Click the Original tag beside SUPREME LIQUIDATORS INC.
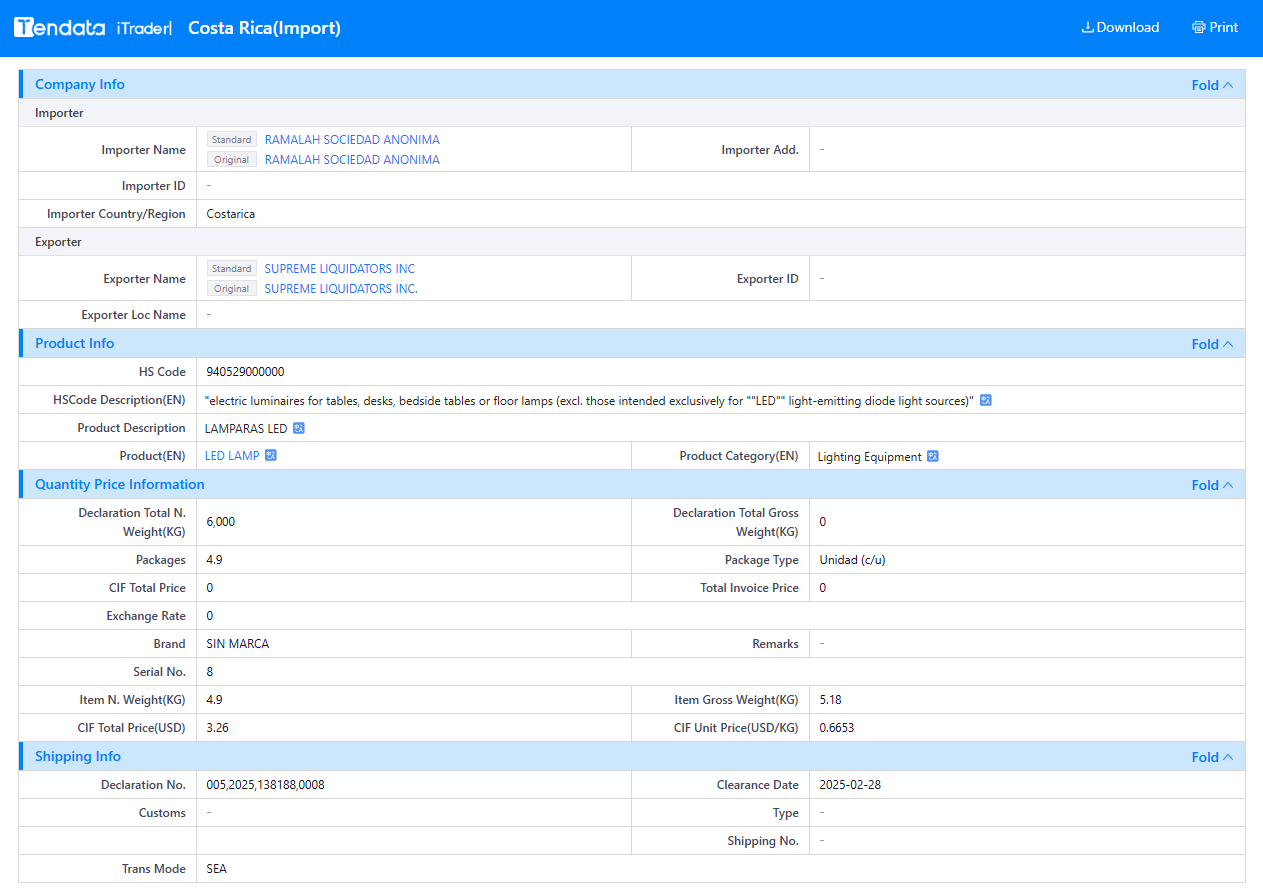Screen dimensions: 1263x895 point(232,289)
